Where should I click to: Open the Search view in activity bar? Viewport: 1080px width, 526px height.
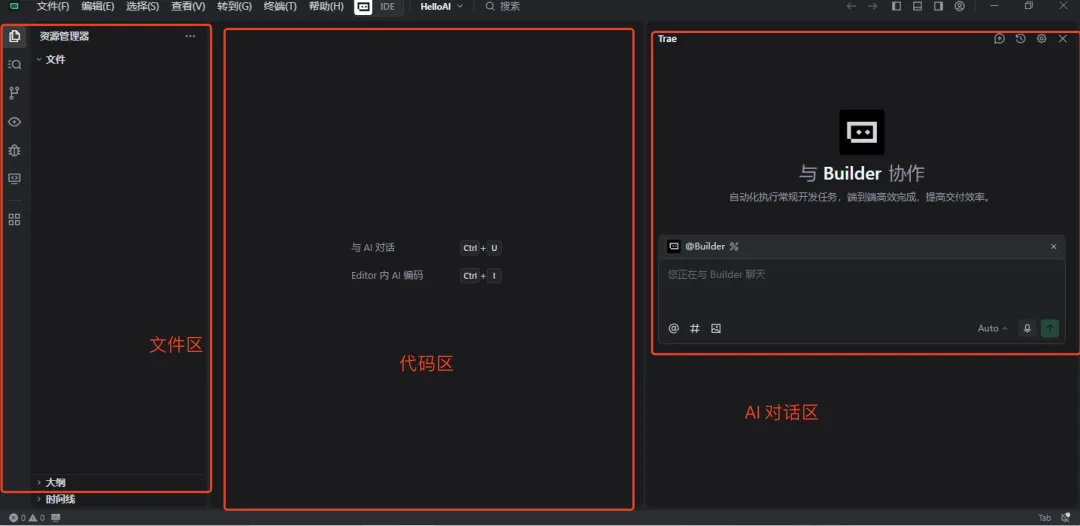click(x=14, y=65)
